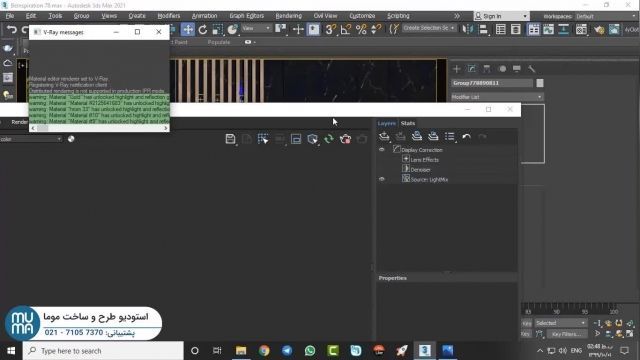Open the Display command panel tab

pyautogui.click(x=517, y=69)
